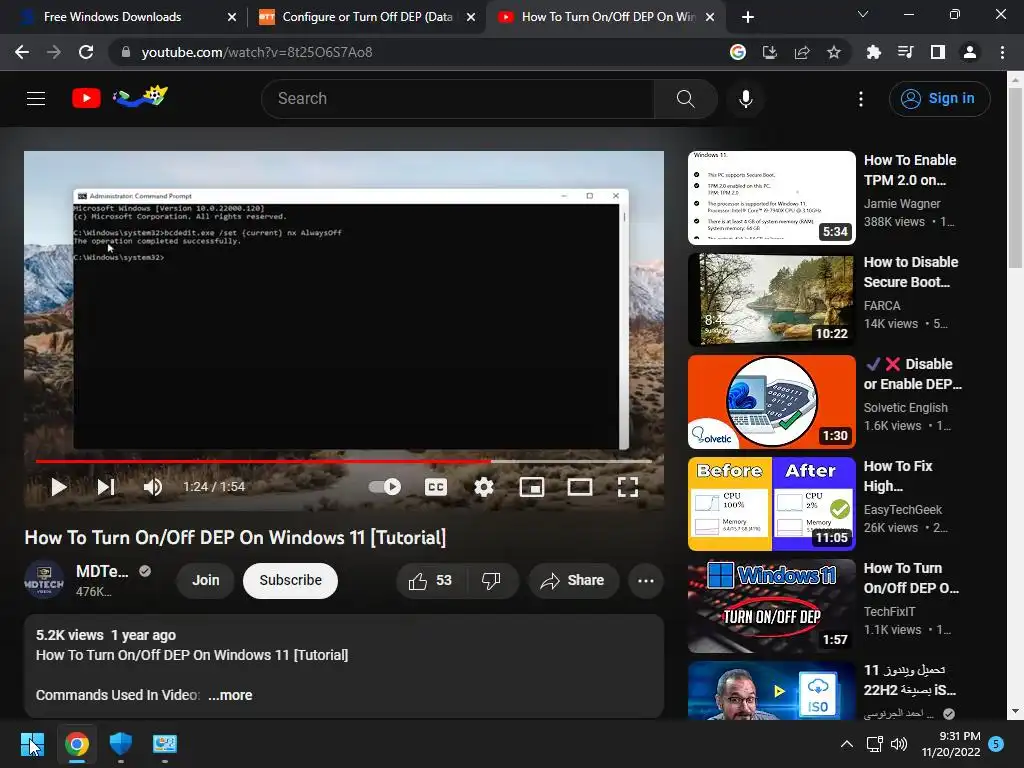Open the Chrome profile icon
1024x768 pixels.
coord(969,52)
